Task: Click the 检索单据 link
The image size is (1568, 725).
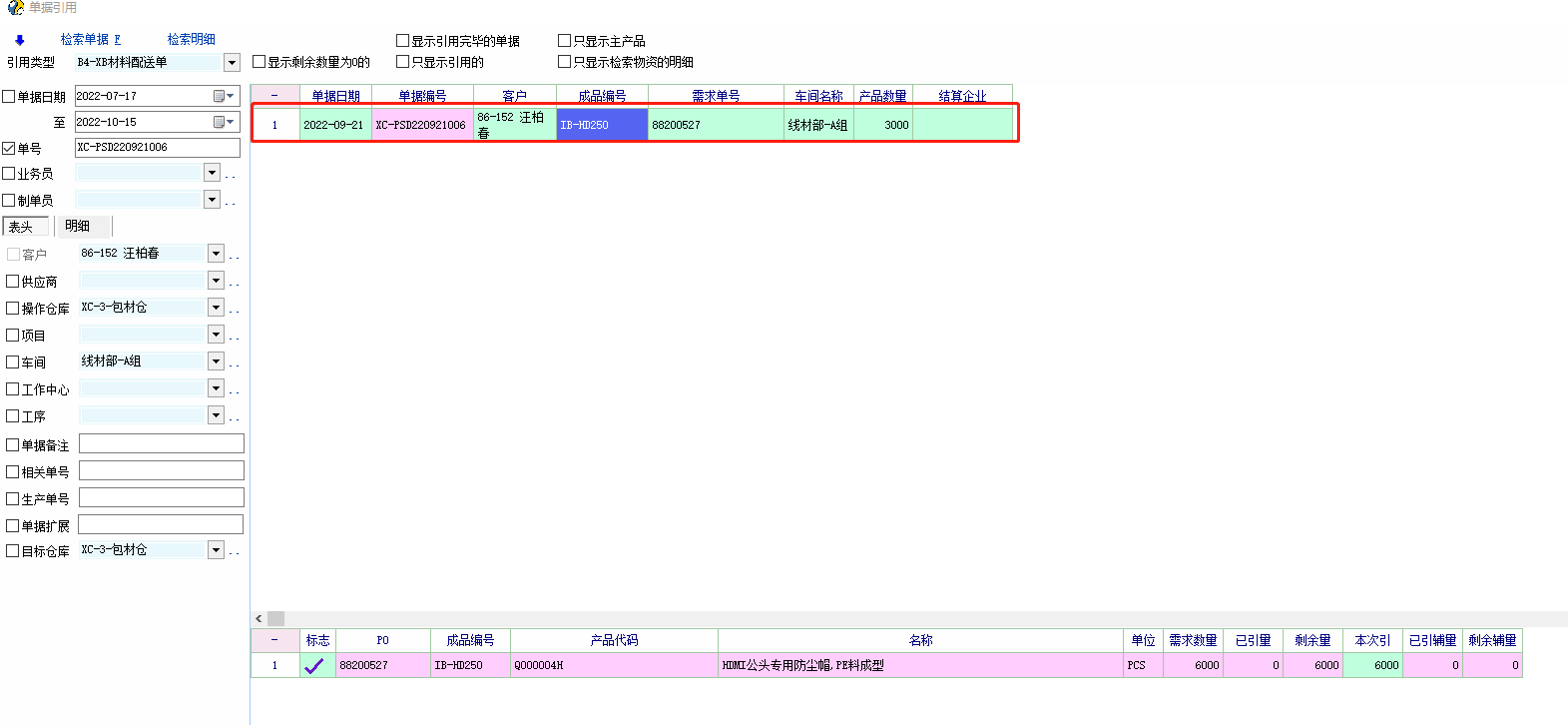Action: pos(85,40)
